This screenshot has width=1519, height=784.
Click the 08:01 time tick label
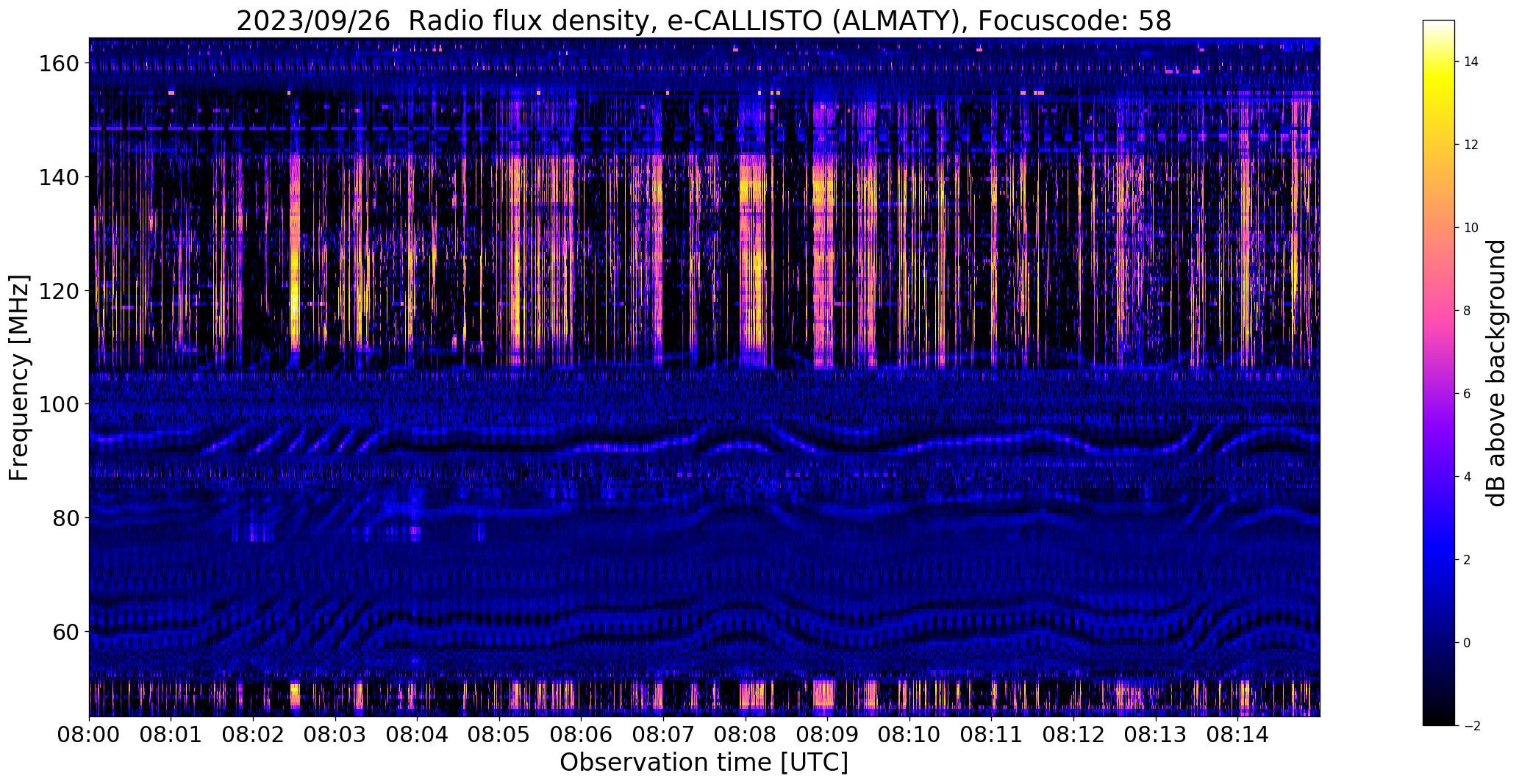click(171, 734)
